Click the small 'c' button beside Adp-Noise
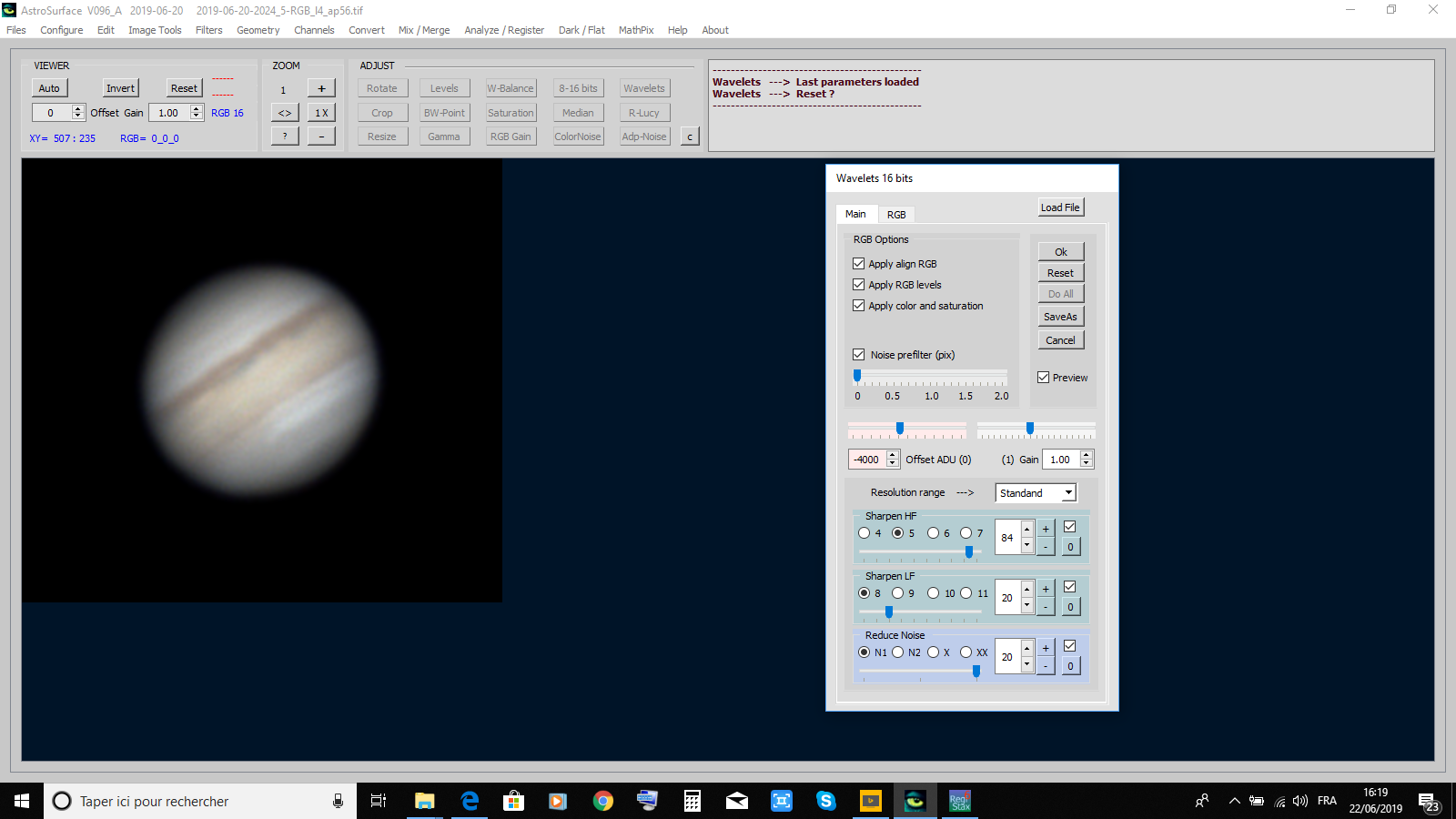 (x=690, y=136)
